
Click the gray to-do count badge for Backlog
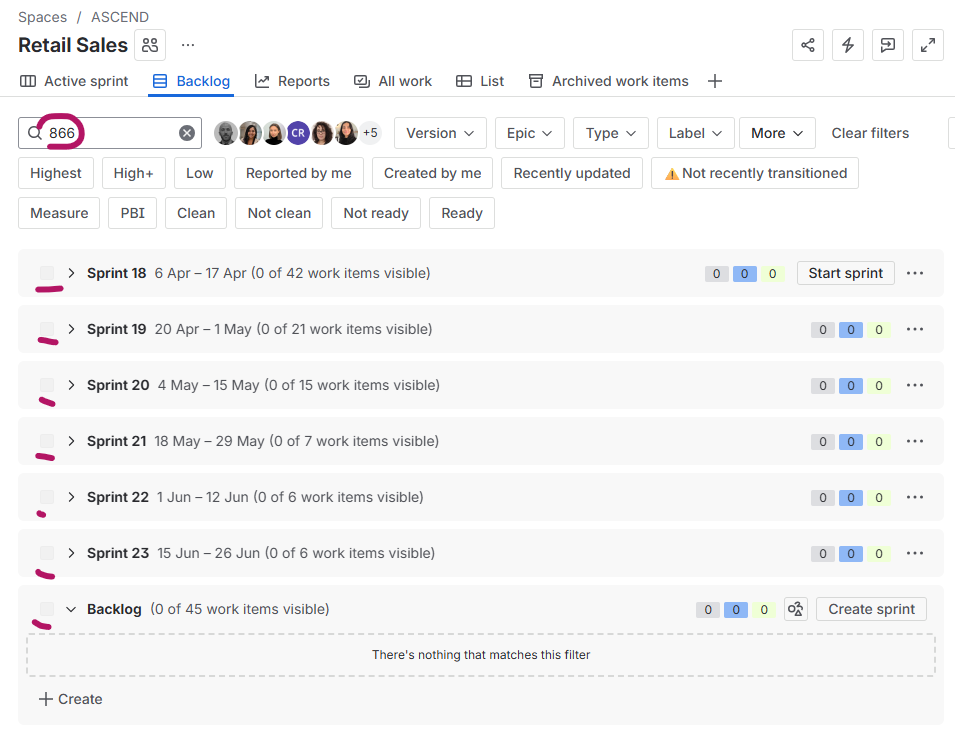708,610
